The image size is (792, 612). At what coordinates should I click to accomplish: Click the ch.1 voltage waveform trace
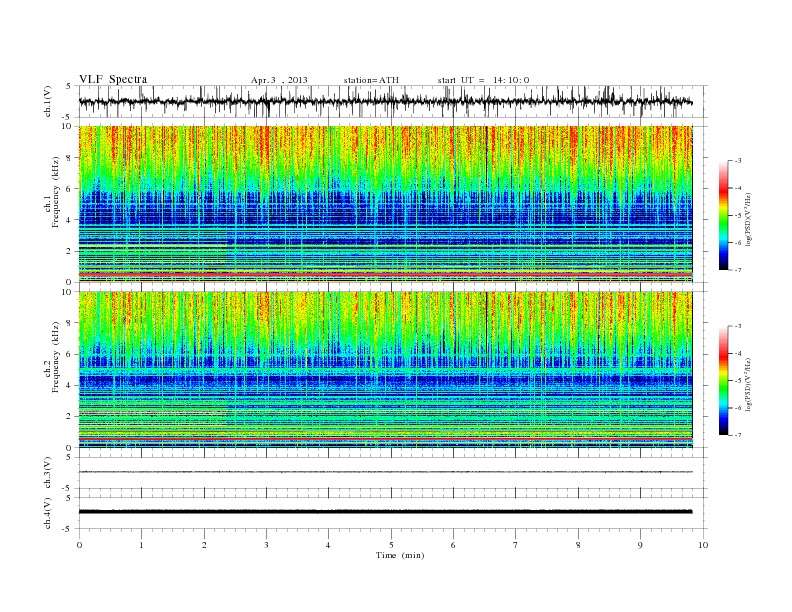tap(385, 101)
